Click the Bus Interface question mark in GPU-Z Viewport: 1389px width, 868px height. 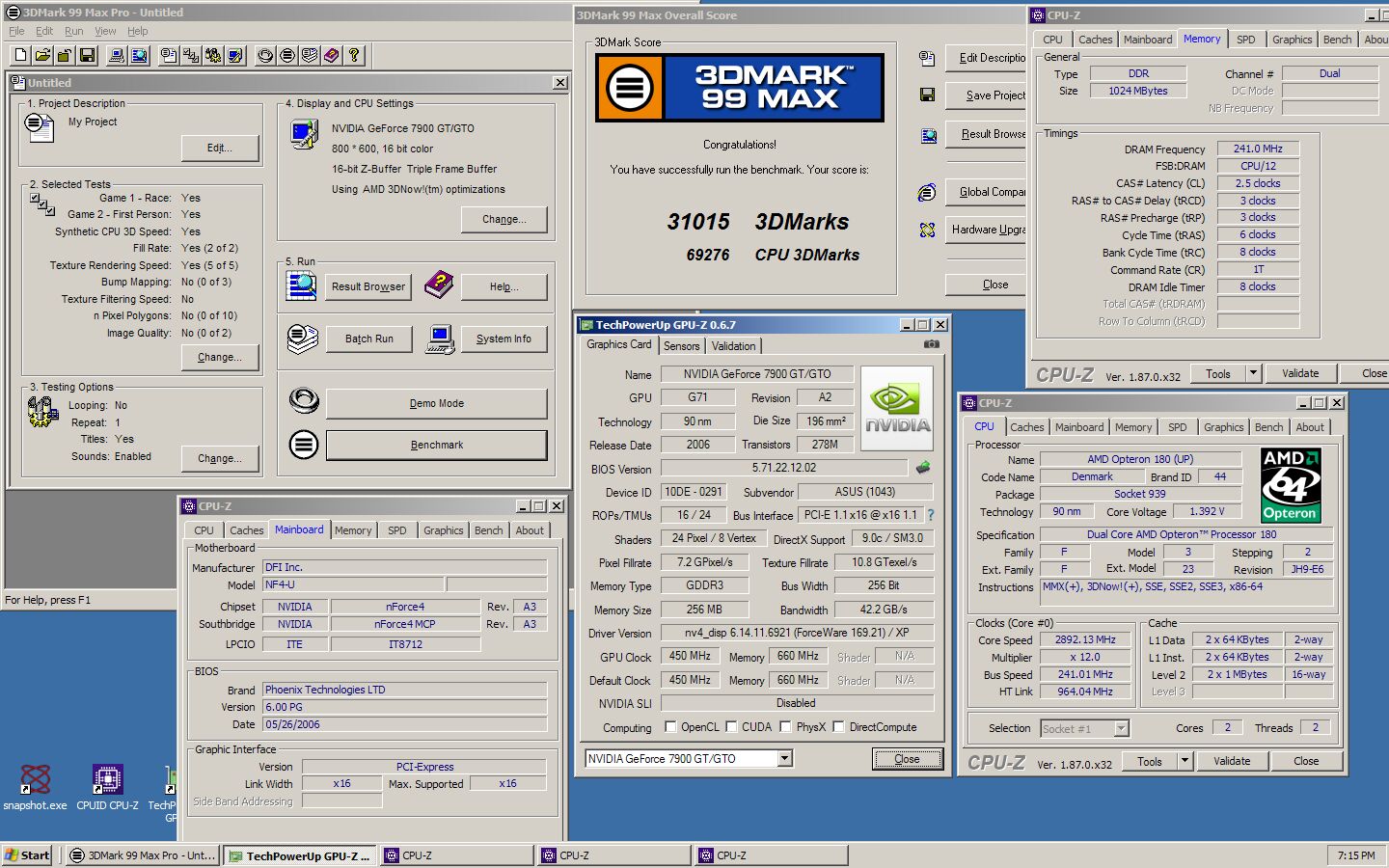point(931,515)
